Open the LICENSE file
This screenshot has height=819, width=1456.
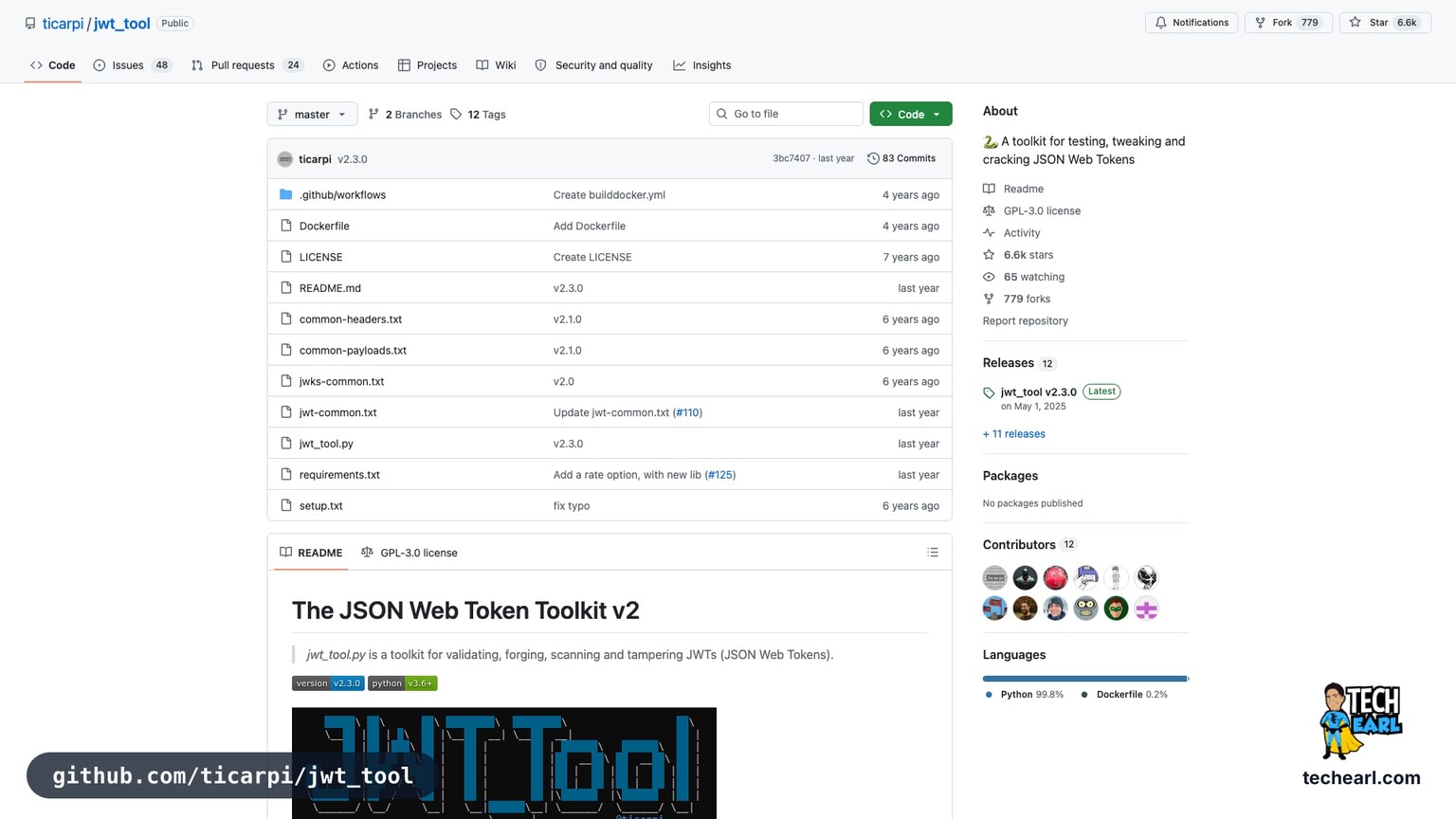click(320, 257)
